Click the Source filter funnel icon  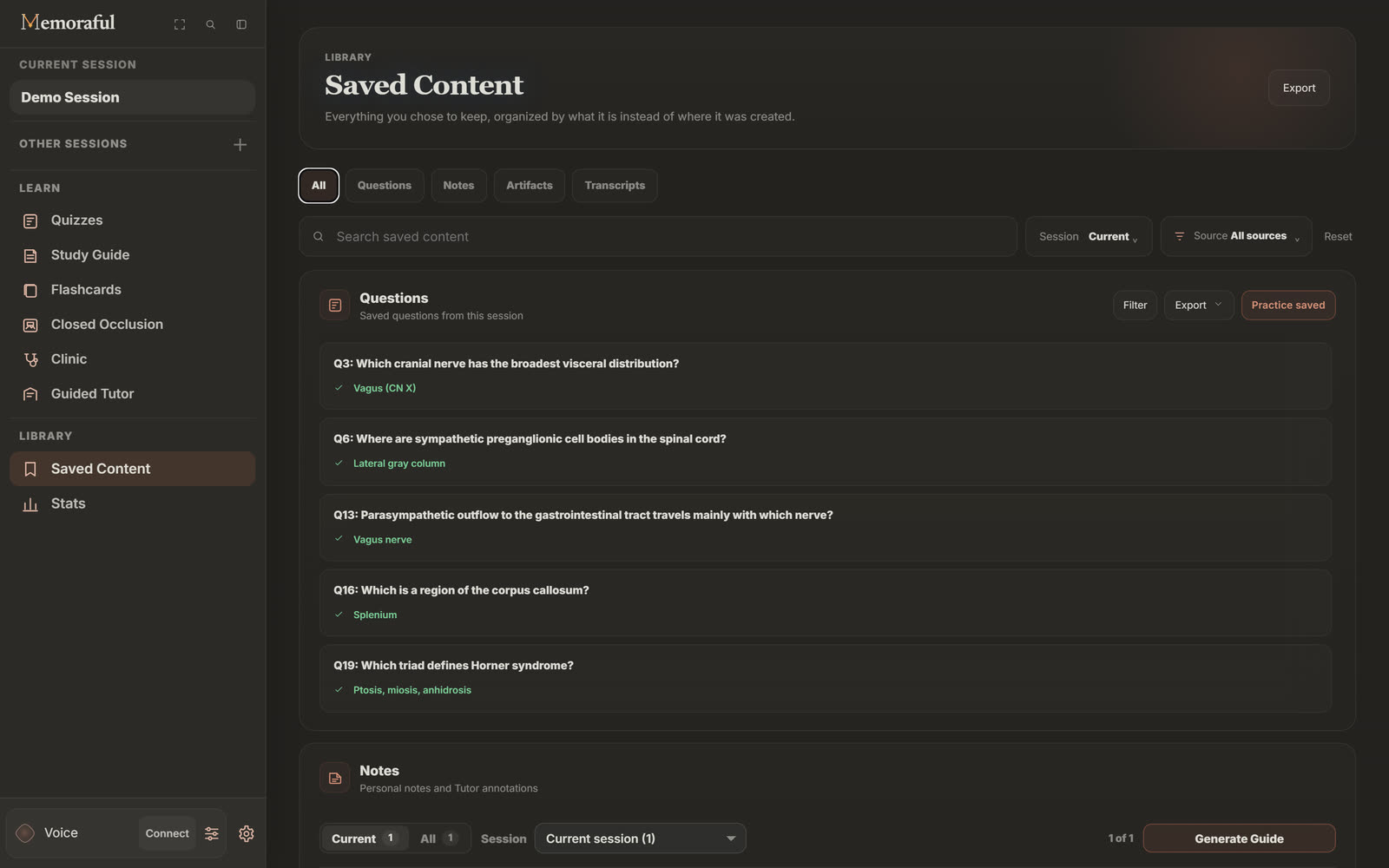1179,236
